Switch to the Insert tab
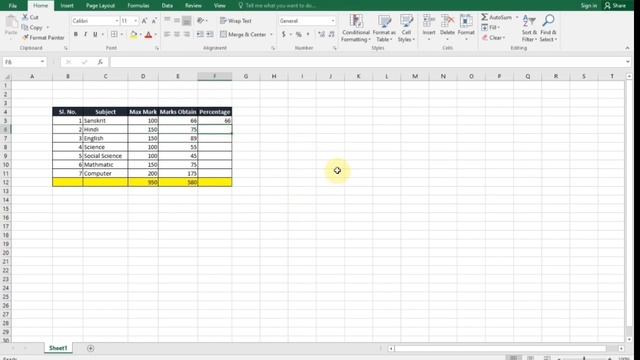 (x=67, y=6)
